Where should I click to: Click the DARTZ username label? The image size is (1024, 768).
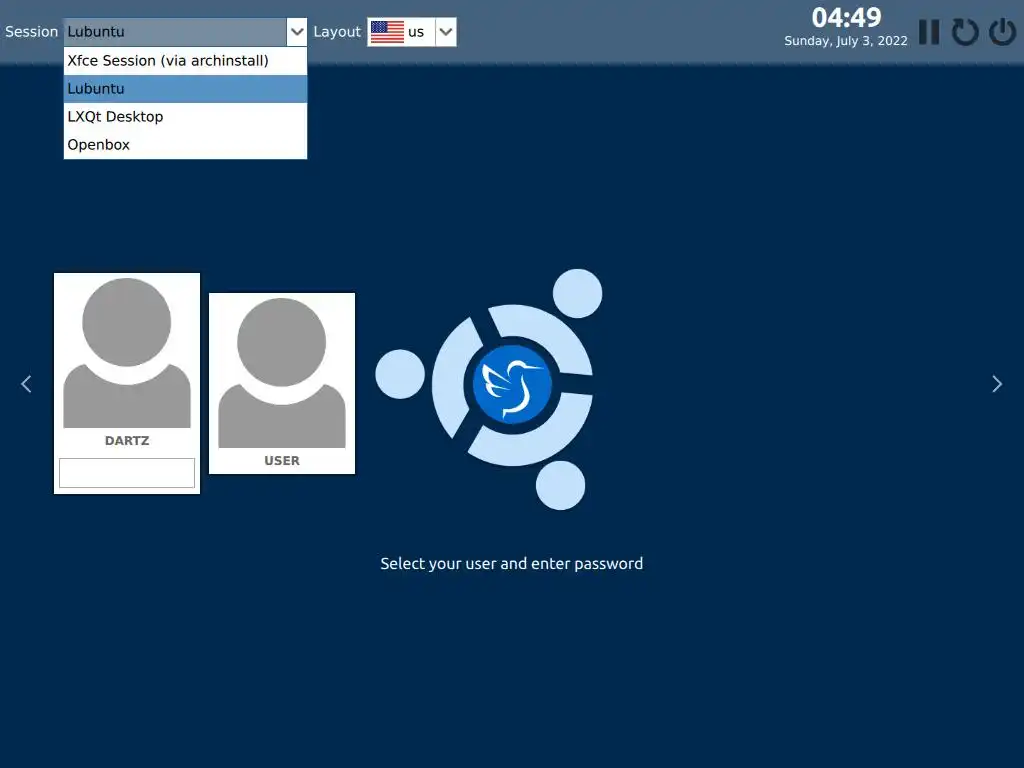(x=127, y=441)
